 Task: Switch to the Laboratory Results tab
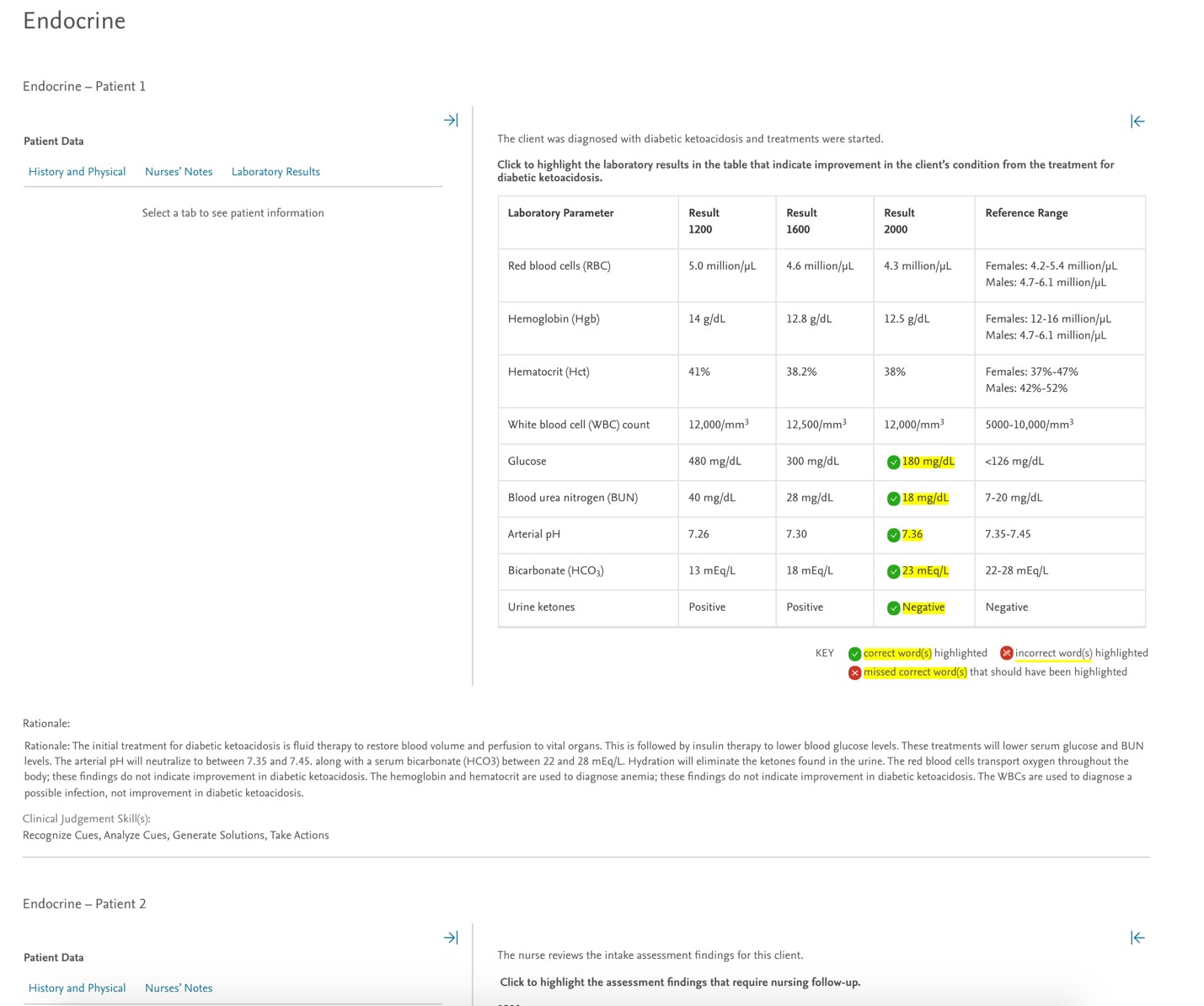[x=276, y=171]
